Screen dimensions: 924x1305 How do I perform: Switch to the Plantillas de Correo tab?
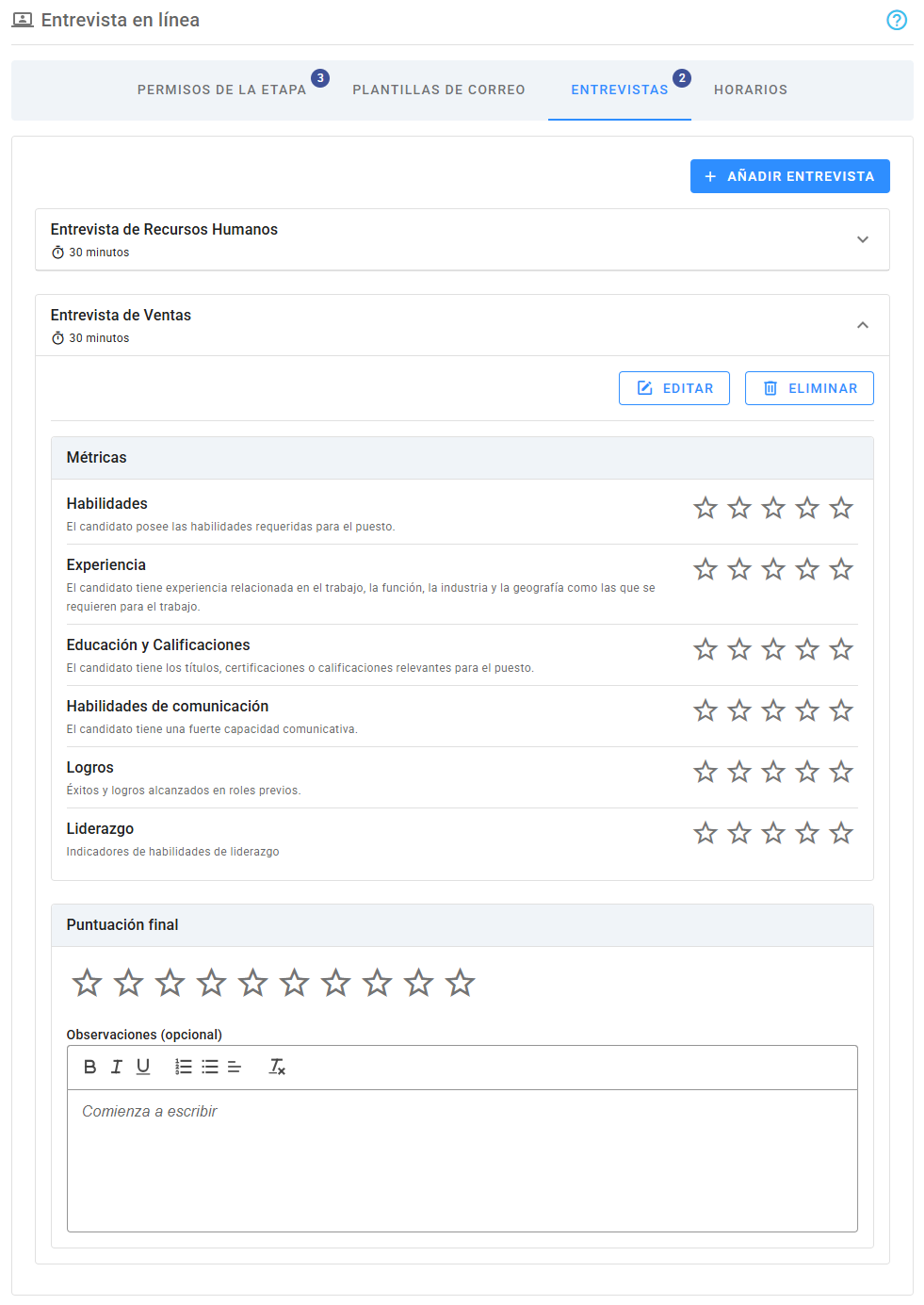pyautogui.click(x=439, y=90)
